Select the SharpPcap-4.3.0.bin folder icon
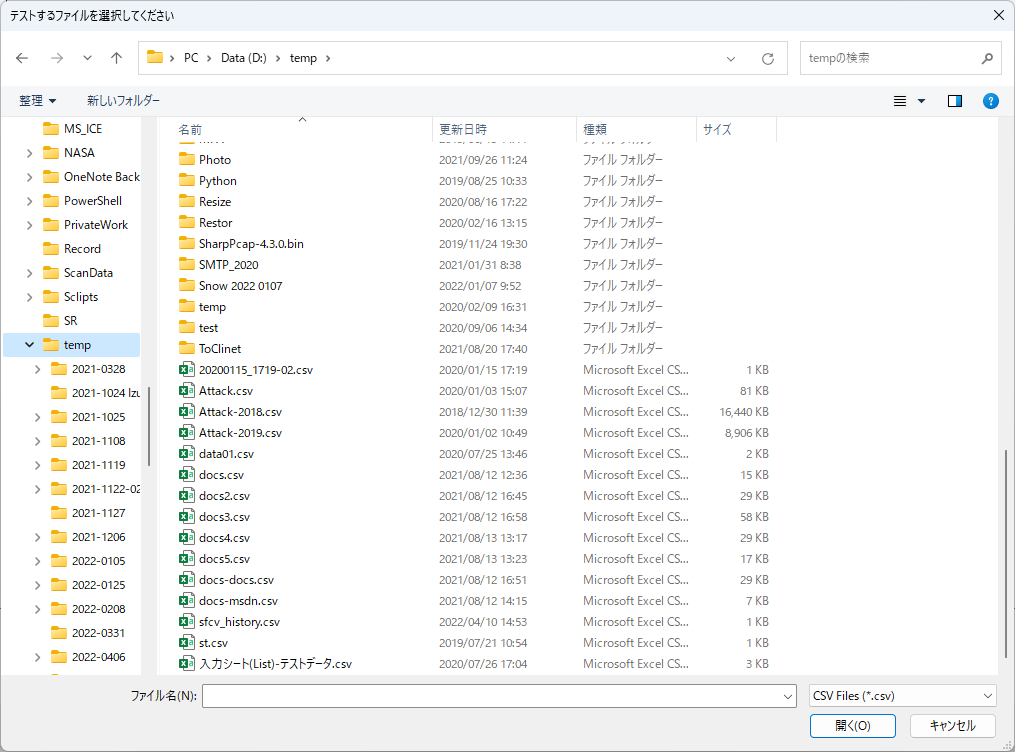Viewport: 1015px width, 752px height. click(186, 243)
